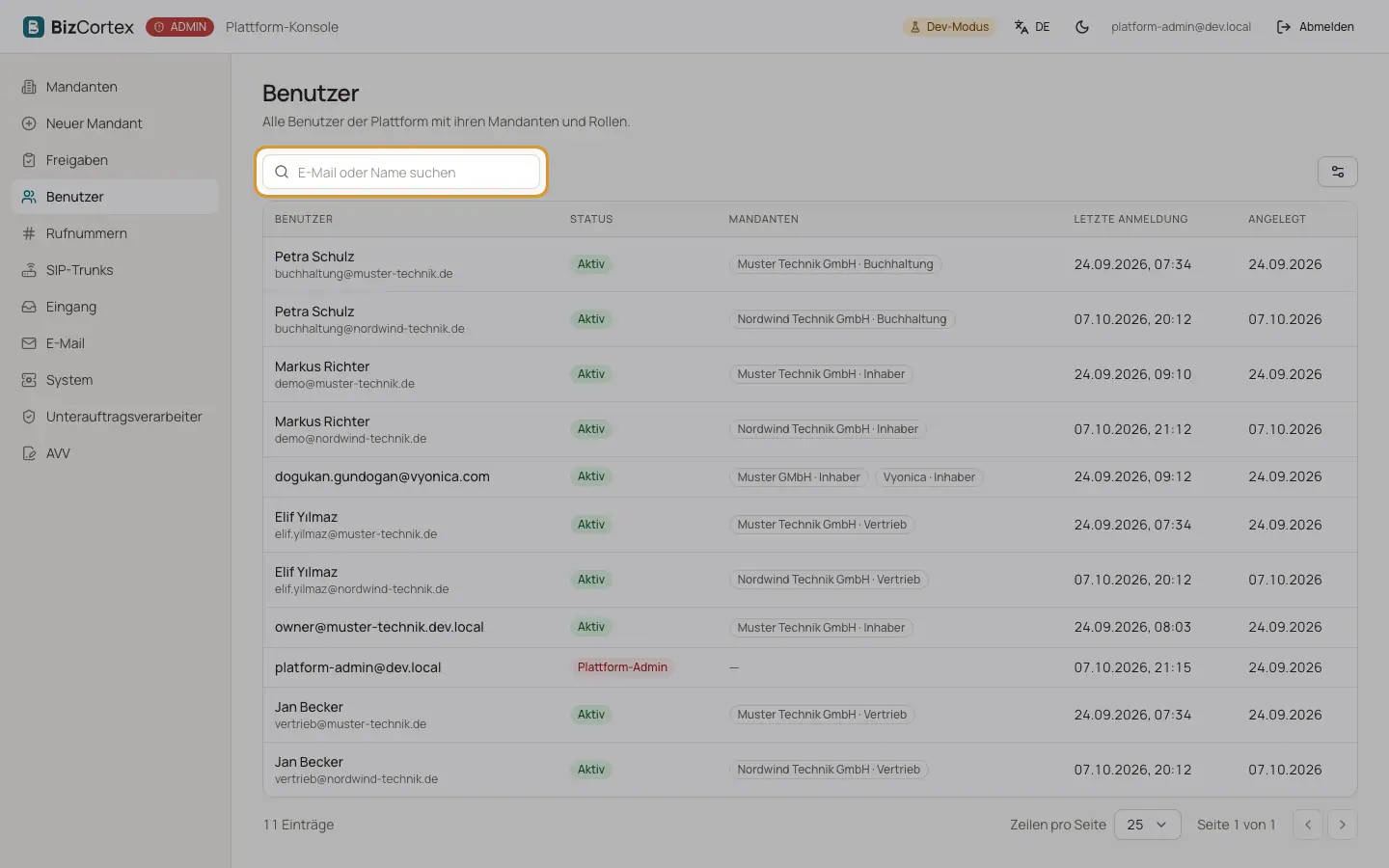Click the Eingang inbox icon
This screenshot has width=1389, height=868.
[x=29, y=307]
